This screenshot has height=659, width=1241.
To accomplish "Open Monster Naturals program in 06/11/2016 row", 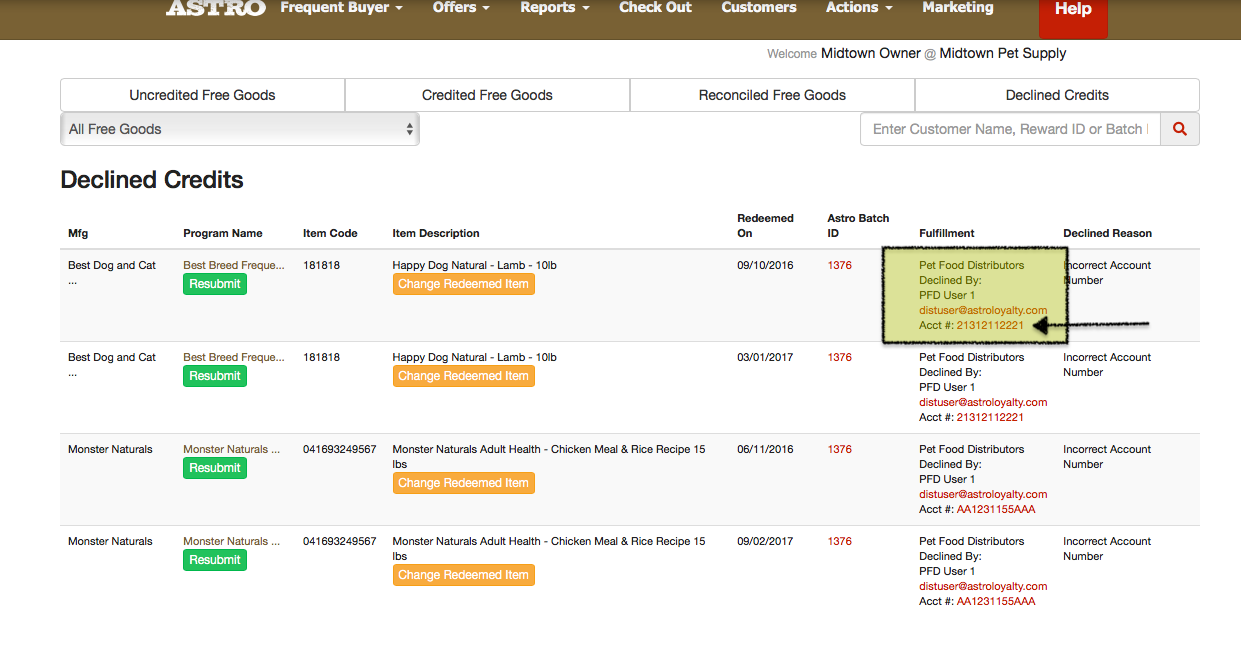I will point(232,449).
